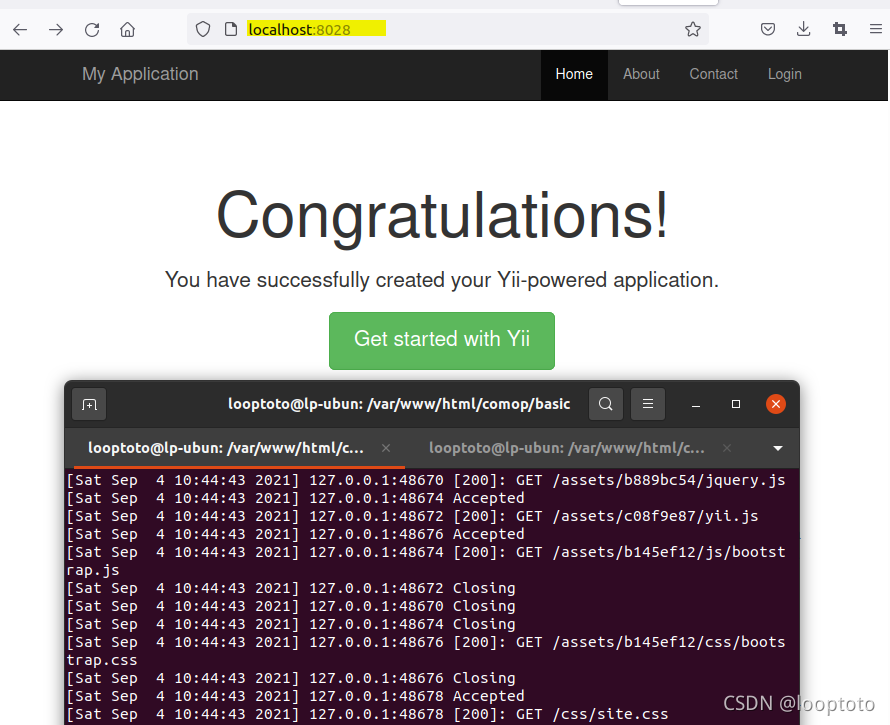This screenshot has width=890, height=725.
Task: Switch to the first terminal tab
Action: coord(226,448)
